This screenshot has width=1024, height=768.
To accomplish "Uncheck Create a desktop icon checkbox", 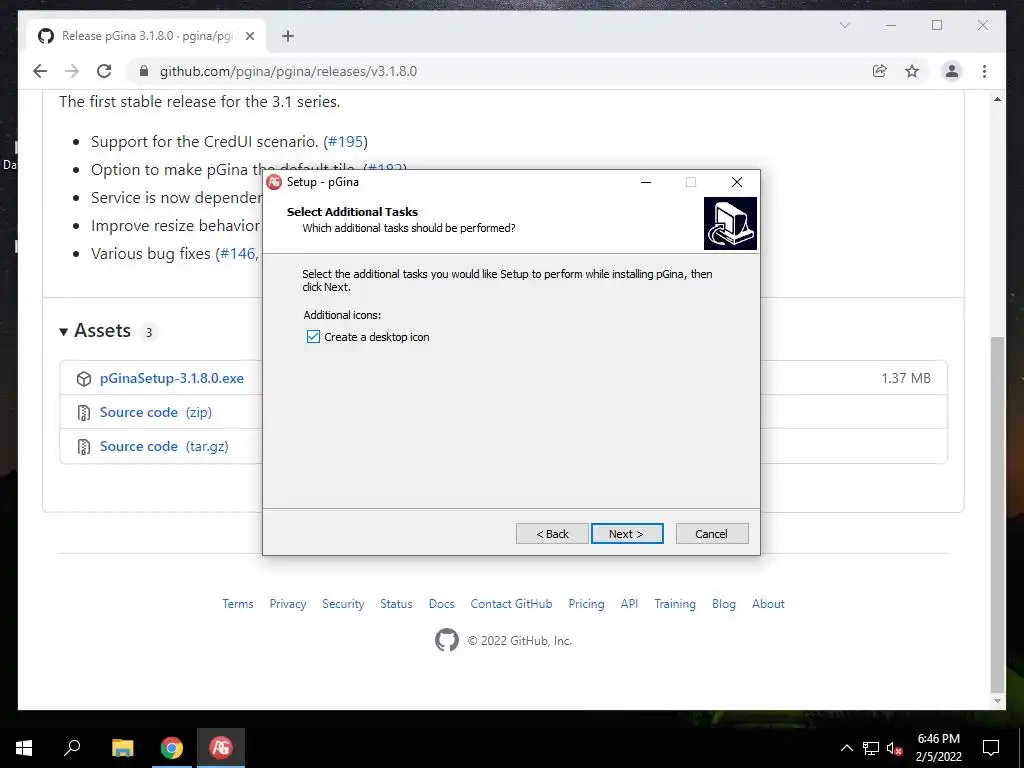I will 313,337.
